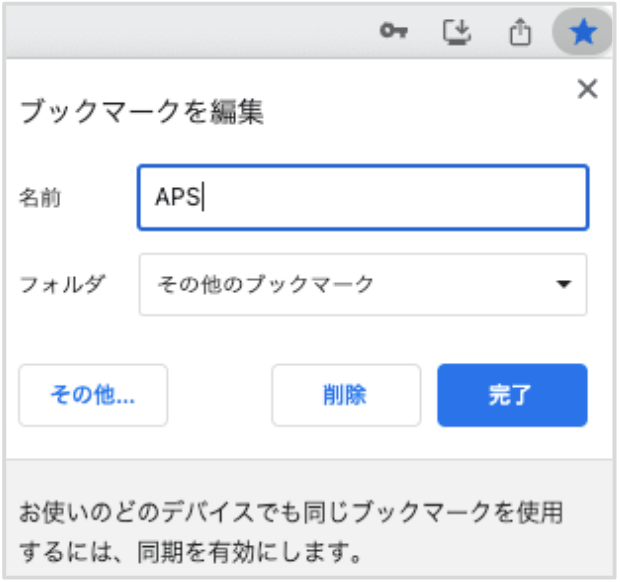Focus the 名前 name input field
The image size is (620, 582).
(363, 197)
